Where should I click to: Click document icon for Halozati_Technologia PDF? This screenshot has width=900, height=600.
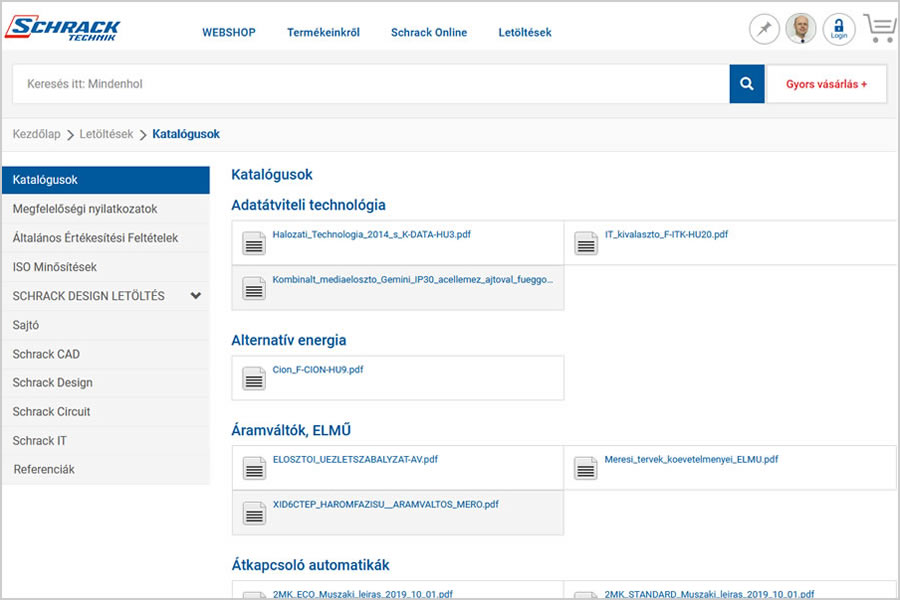pyautogui.click(x=254, y=243)
